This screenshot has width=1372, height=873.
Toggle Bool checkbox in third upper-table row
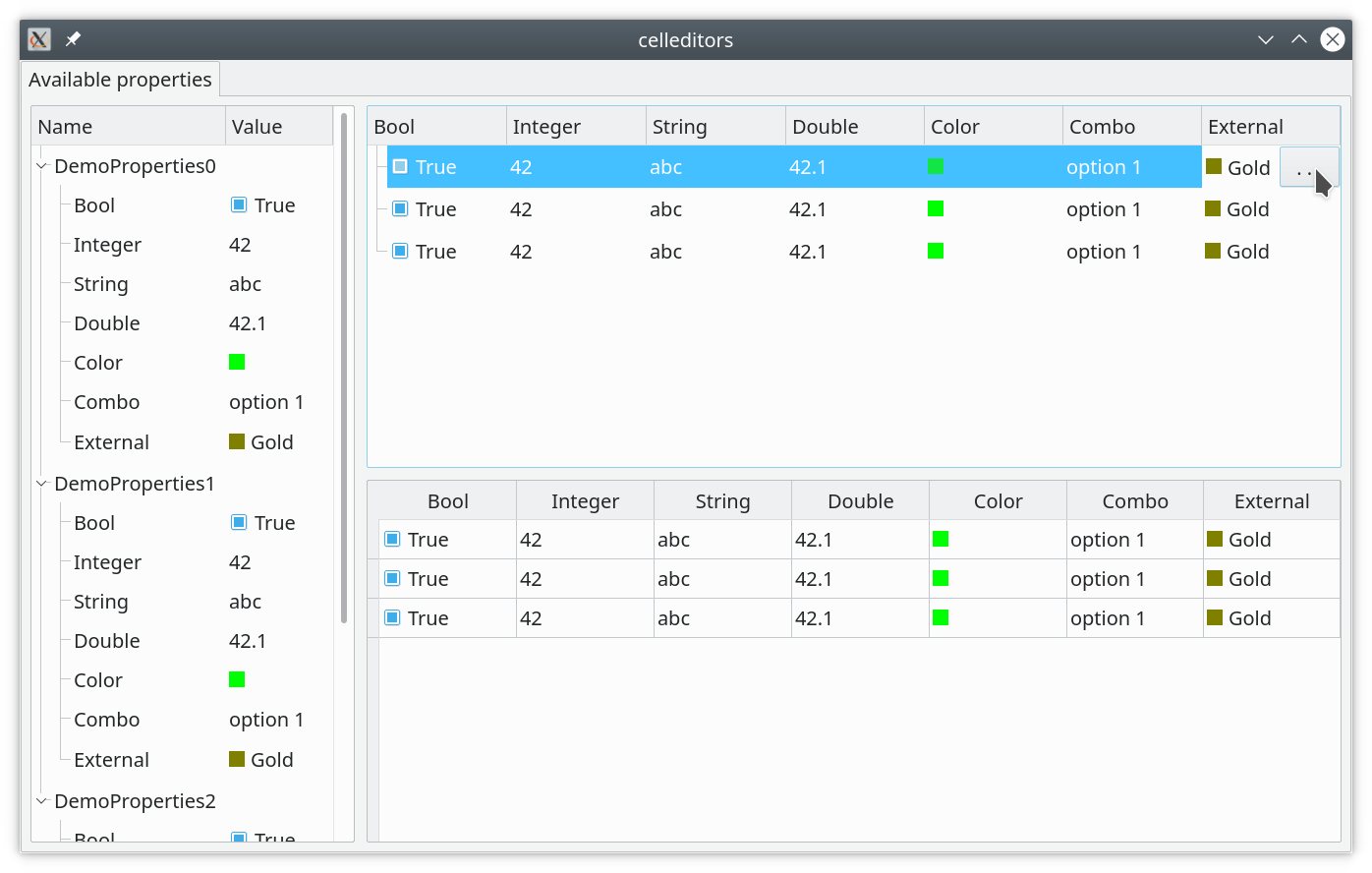(400, 251)
